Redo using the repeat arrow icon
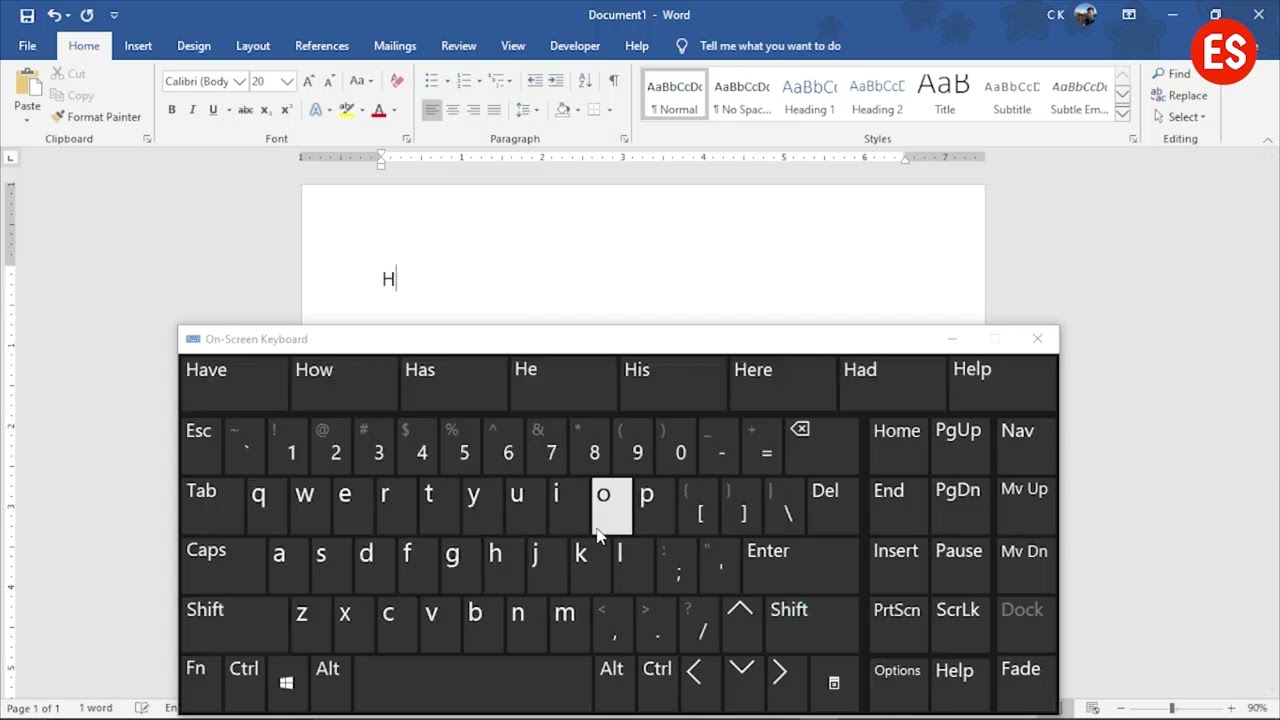 tap(87, 15)
